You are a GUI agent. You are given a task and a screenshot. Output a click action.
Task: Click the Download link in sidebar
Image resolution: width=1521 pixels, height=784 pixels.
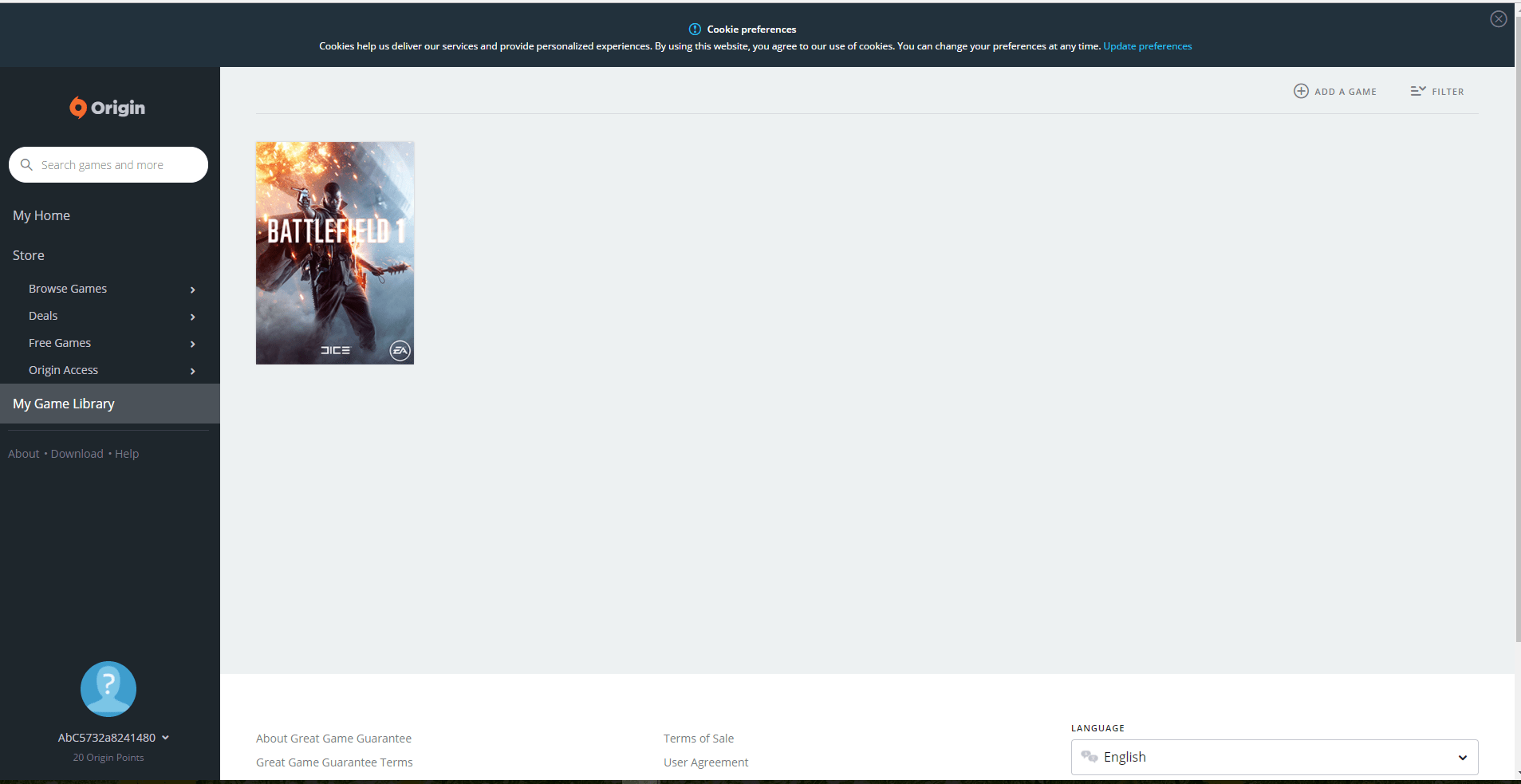(77, 454)
